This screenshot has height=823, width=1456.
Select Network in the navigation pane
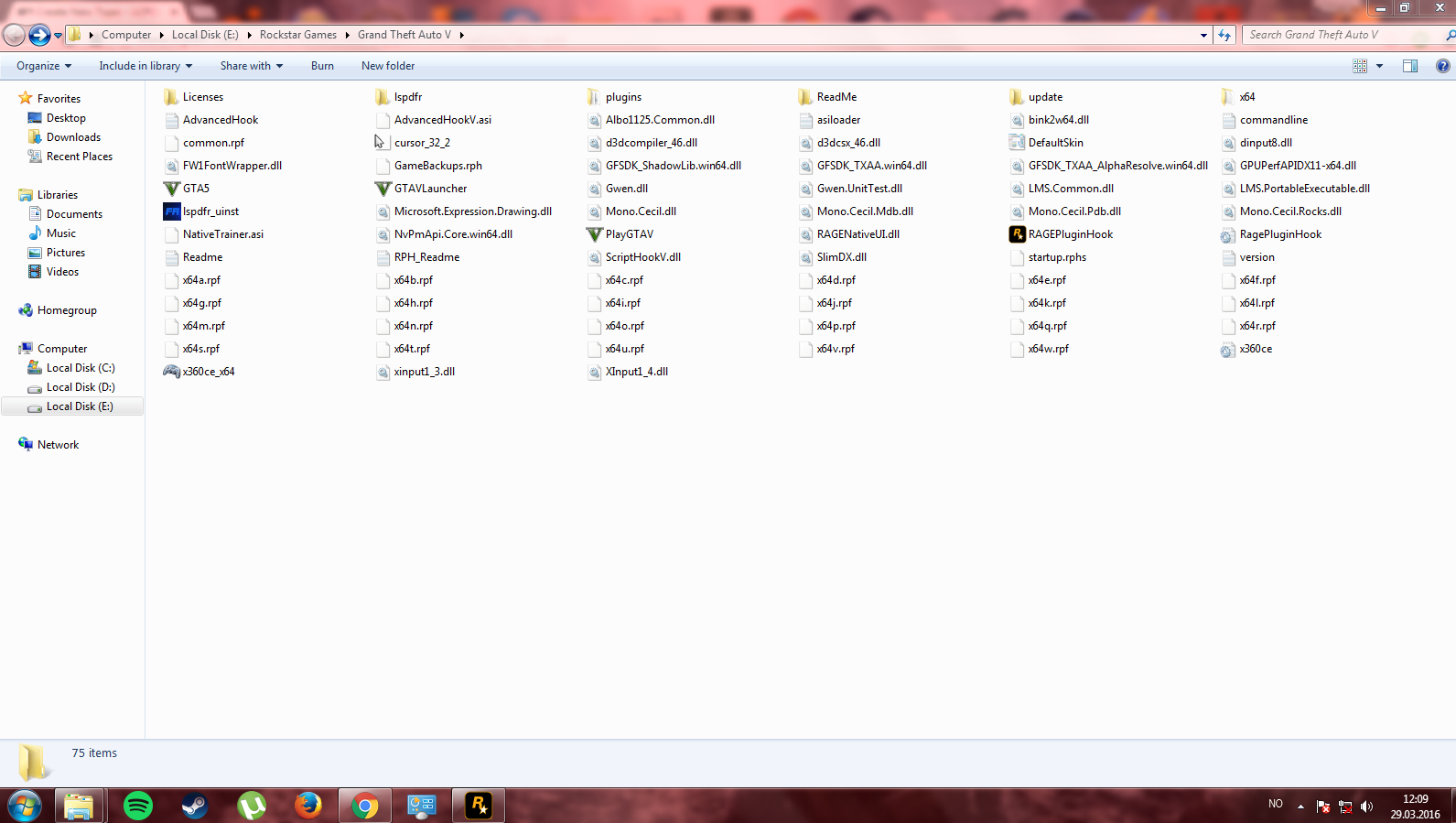pos(58,445)
